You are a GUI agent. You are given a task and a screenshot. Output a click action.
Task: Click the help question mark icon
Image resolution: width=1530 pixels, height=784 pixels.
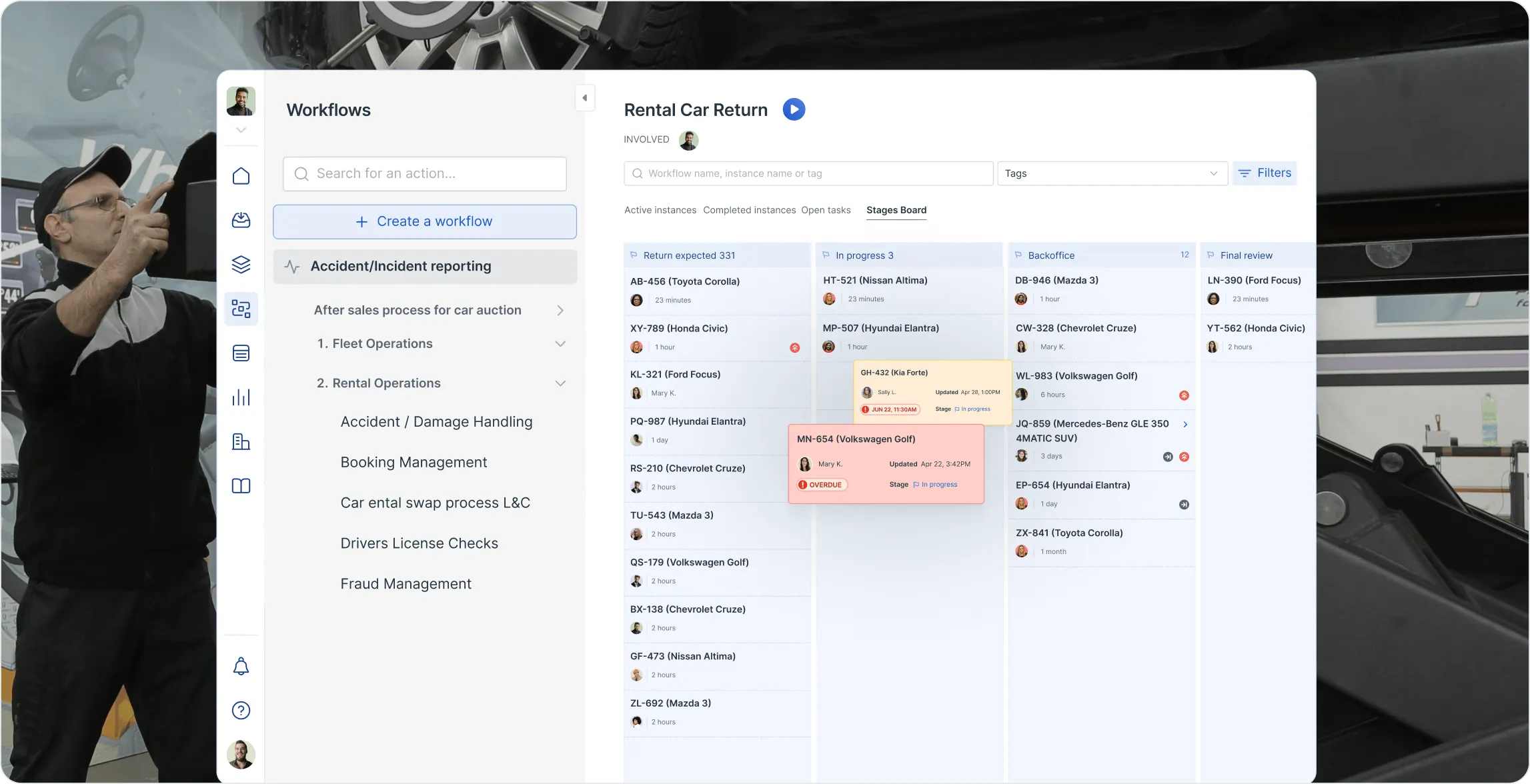click(x=241, y=711)
